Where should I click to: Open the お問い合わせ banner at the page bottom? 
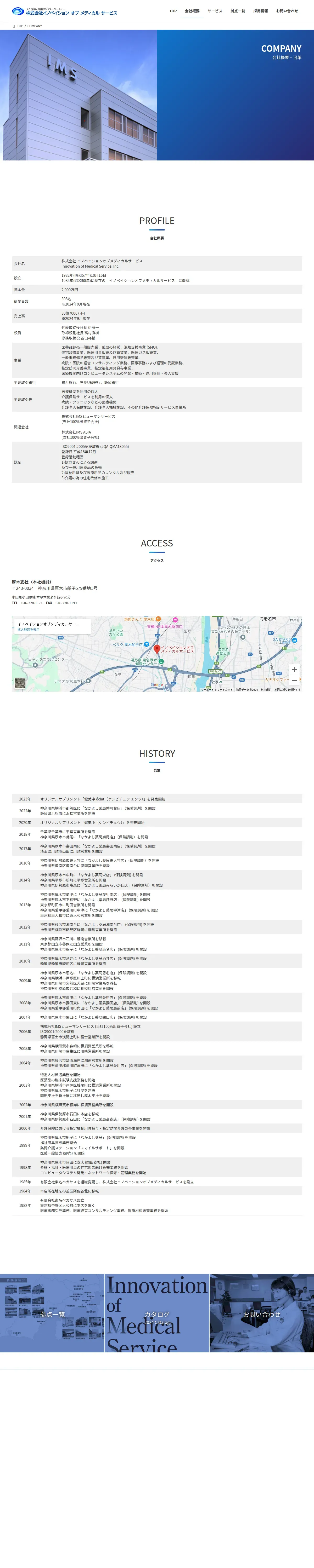[262, 1313]
